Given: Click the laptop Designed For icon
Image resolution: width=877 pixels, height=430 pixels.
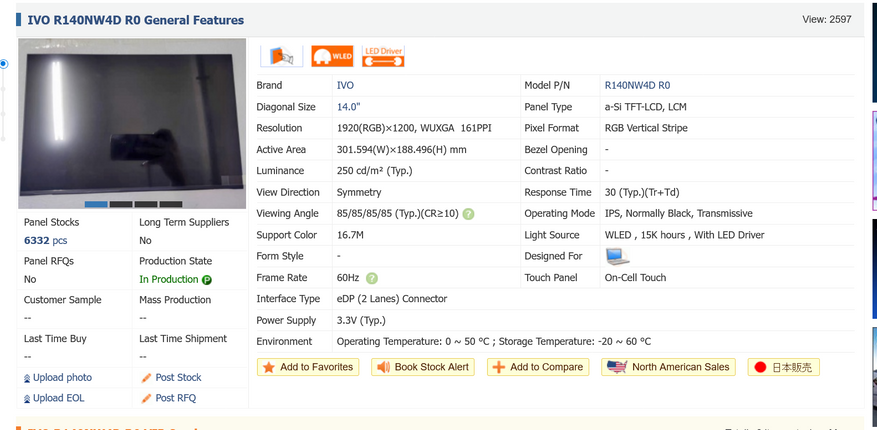Looking at the screenshot, I should click(x=617, y=257).
